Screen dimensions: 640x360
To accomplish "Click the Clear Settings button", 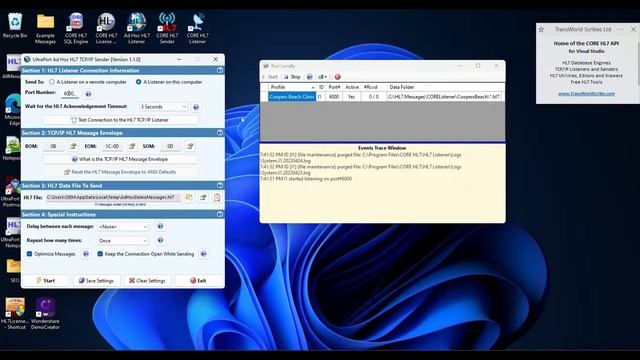I will tap(147, 280).
